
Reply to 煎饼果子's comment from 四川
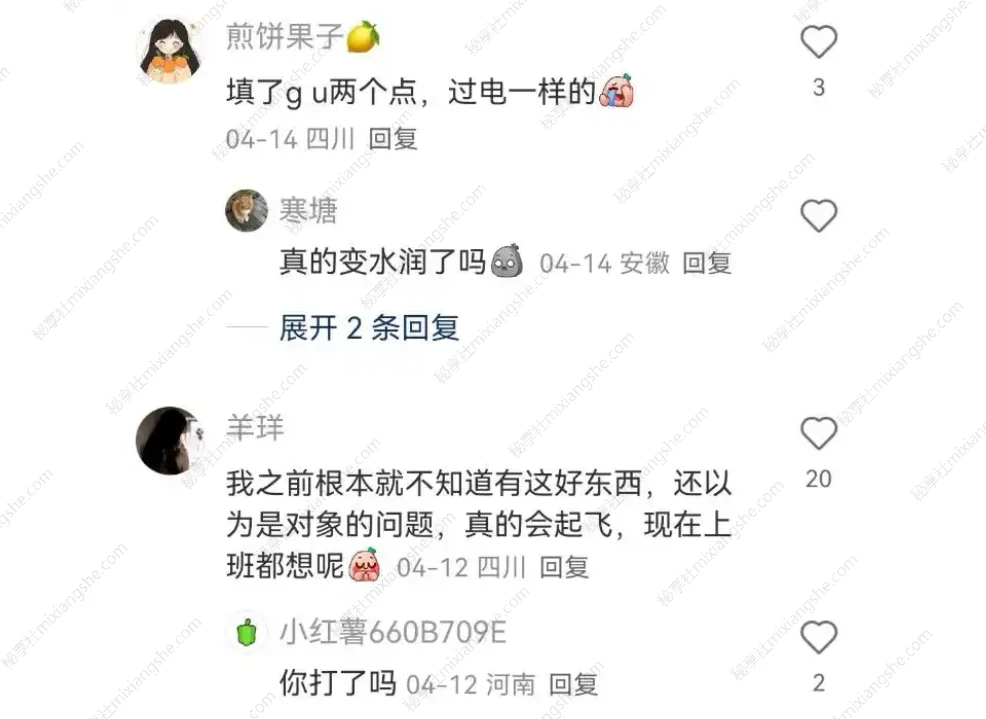(392, 139)
